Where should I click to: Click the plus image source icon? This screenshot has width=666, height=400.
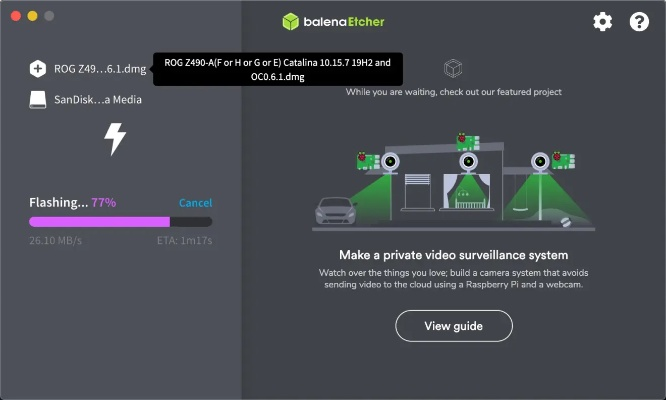(38, 69)
